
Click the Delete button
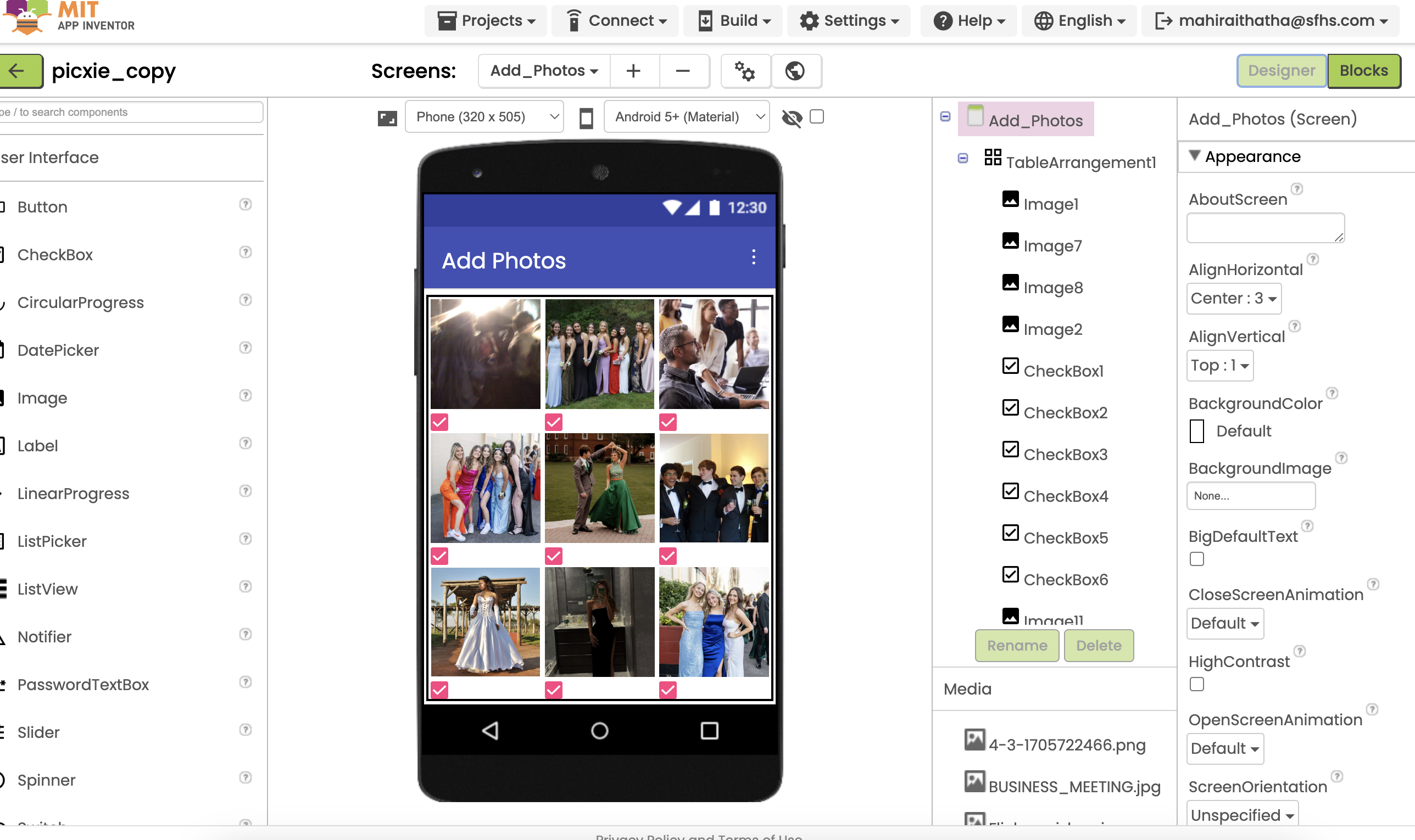point(1099,645)
